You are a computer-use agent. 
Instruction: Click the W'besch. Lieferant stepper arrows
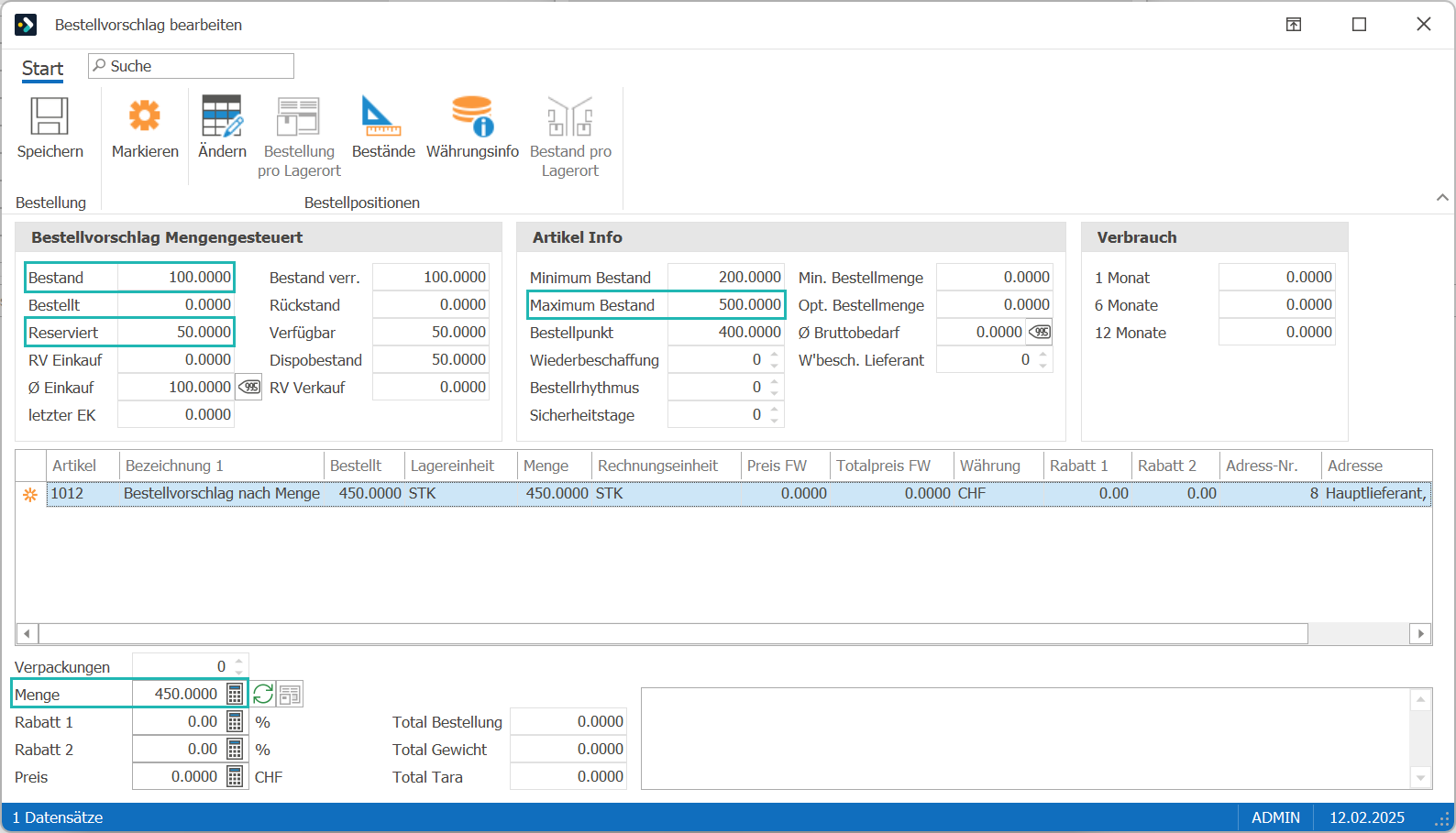coord(1043,359)
